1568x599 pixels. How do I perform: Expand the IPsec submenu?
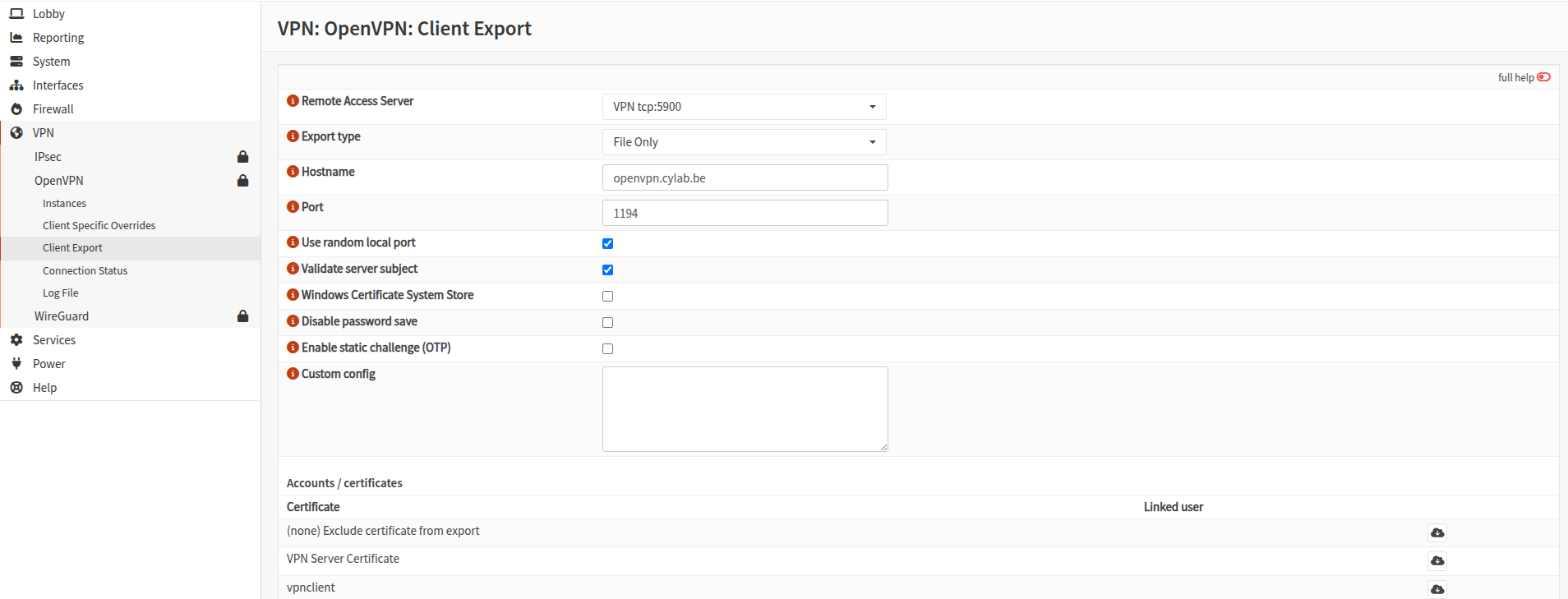pyautogui.click(x=48, y=157)
